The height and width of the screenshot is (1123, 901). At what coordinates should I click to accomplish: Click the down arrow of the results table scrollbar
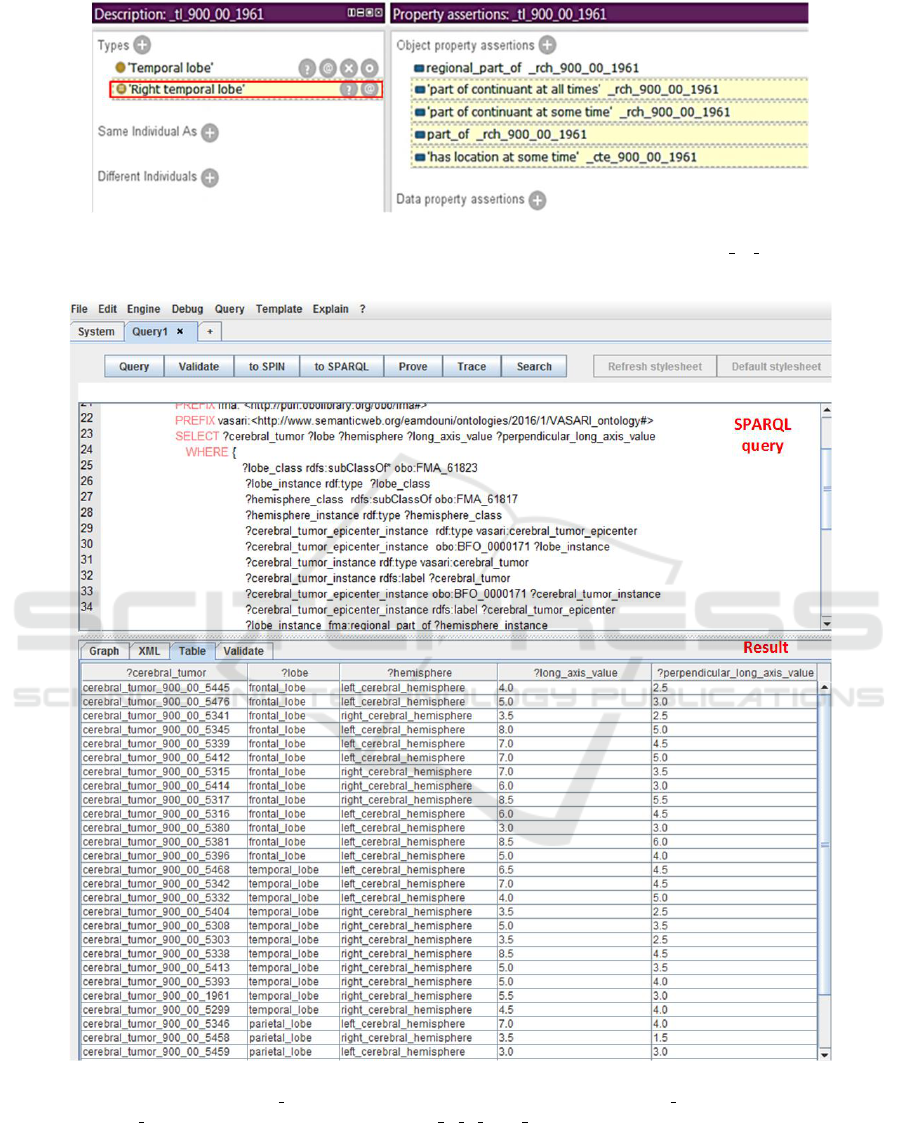[x=824, y=1054]
